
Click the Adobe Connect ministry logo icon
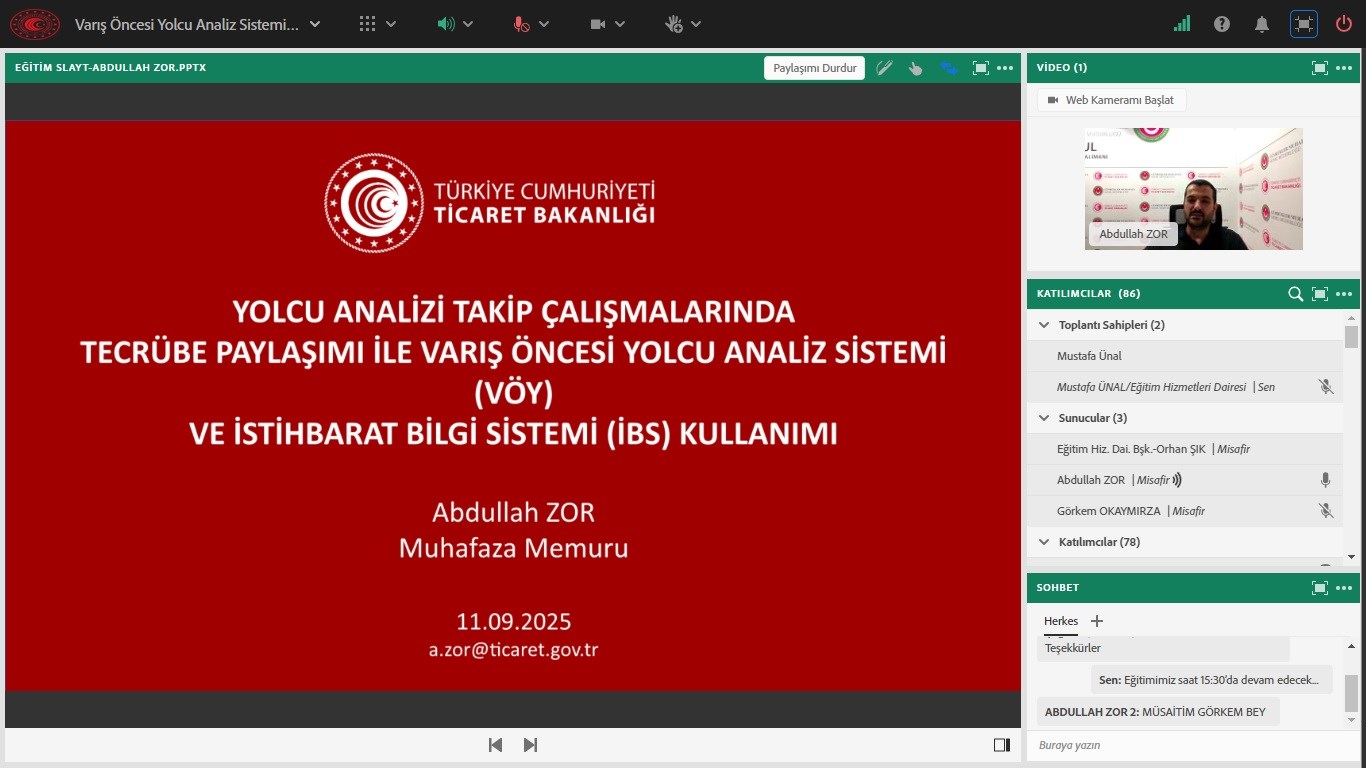click(35, 24)
